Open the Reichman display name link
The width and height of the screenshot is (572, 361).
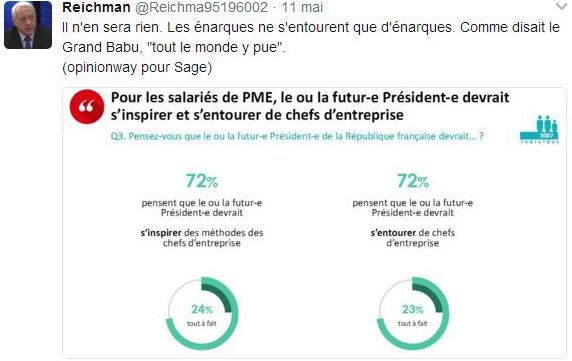click(x=96, y=7)
